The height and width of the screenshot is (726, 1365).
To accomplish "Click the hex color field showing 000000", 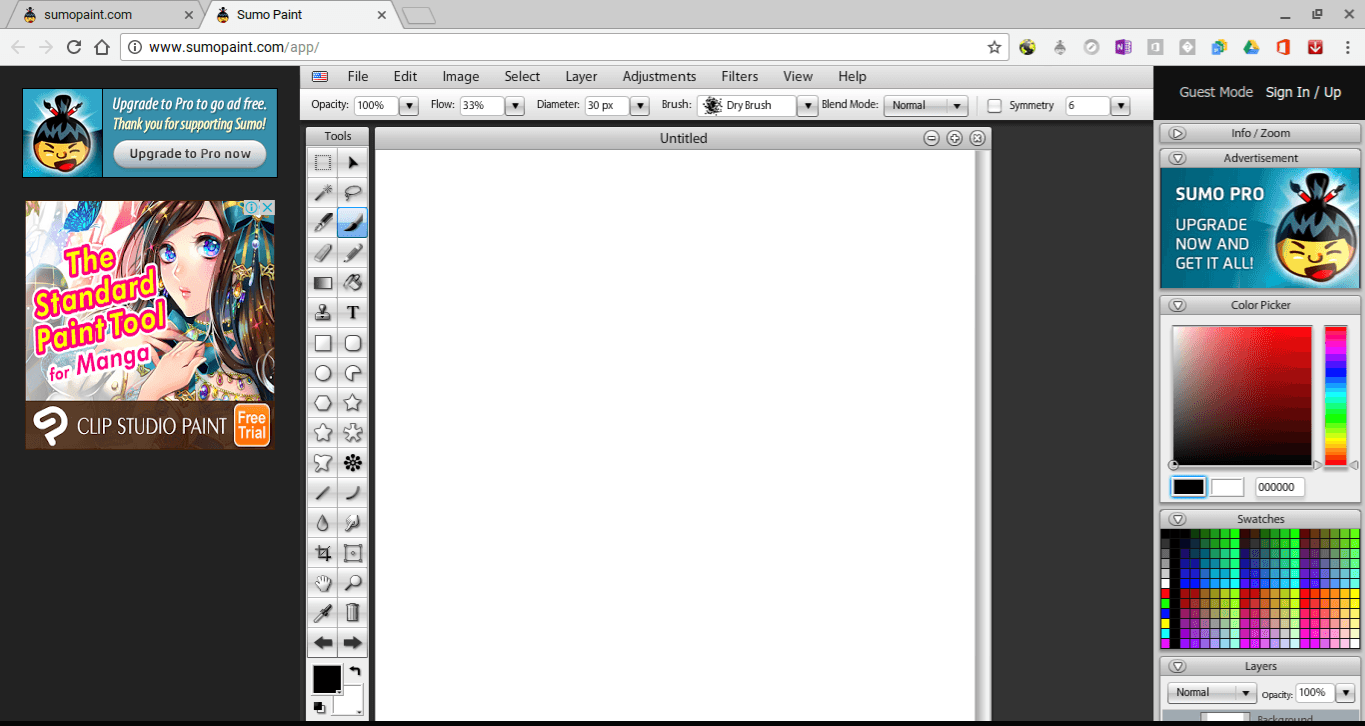I will (1279, 487).
